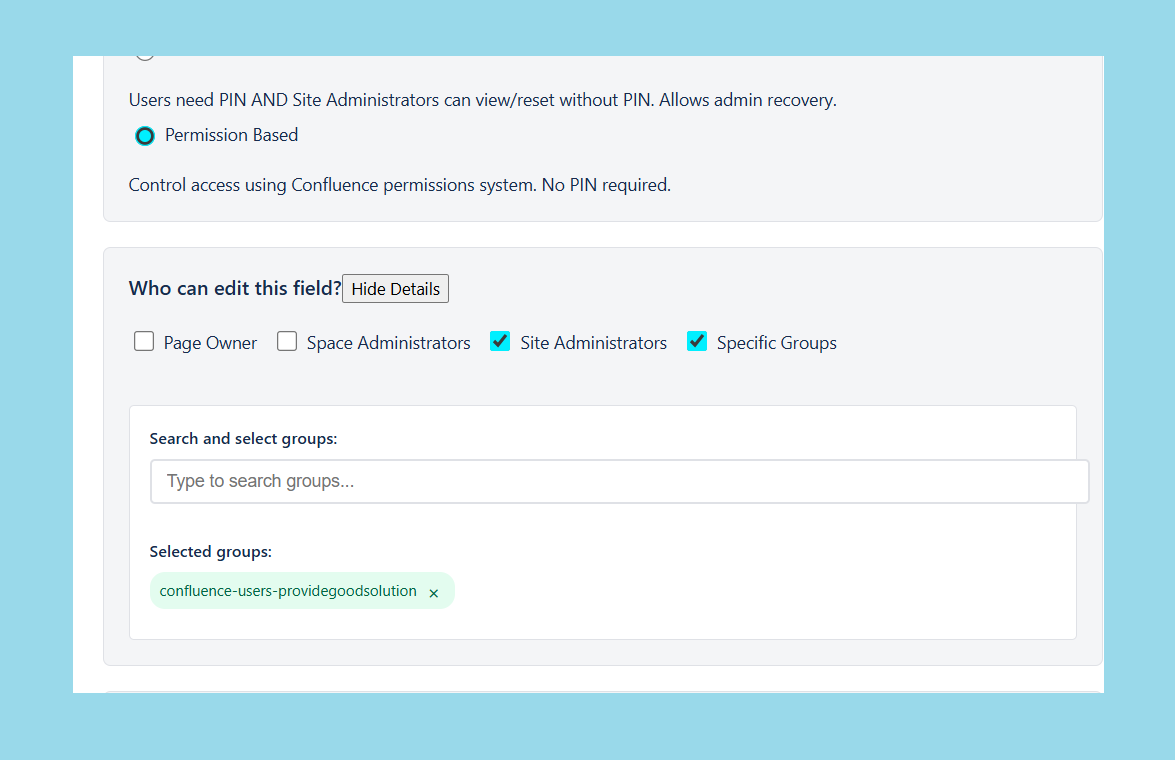
Task: Click the 'Site Administrators' label text
Action: click(x=593, y=343)
